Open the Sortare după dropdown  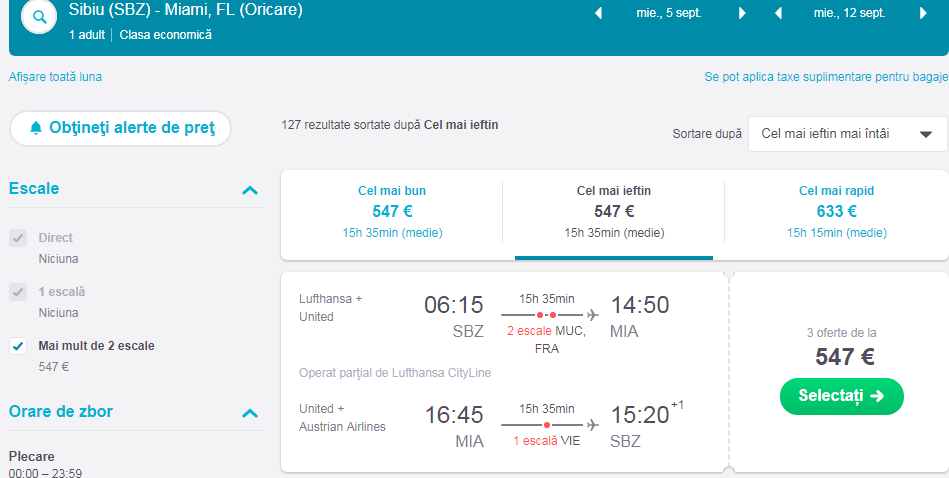[847, 134]
